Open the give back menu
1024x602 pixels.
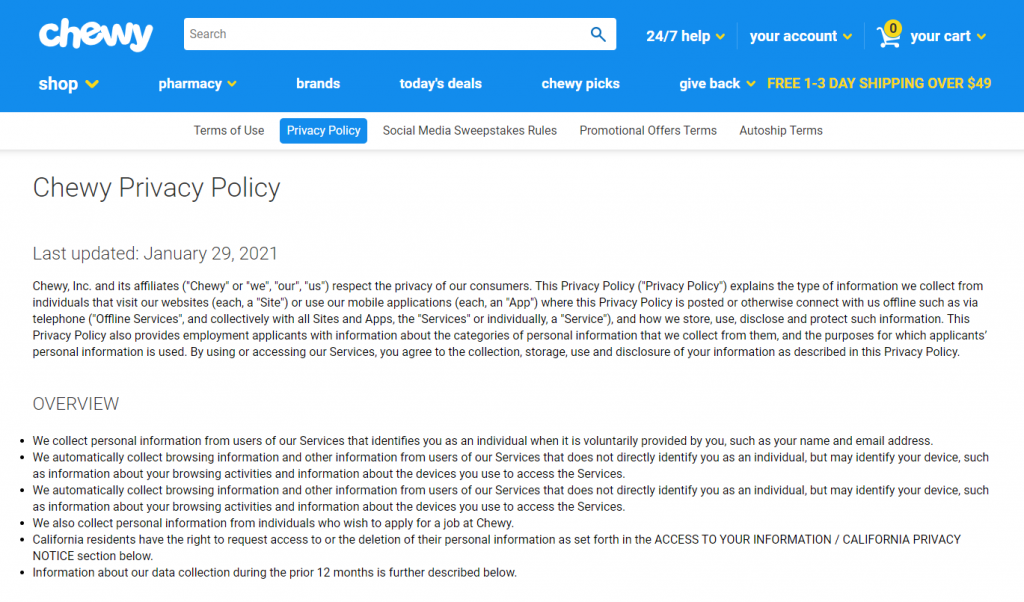click(x=716, y=84)
